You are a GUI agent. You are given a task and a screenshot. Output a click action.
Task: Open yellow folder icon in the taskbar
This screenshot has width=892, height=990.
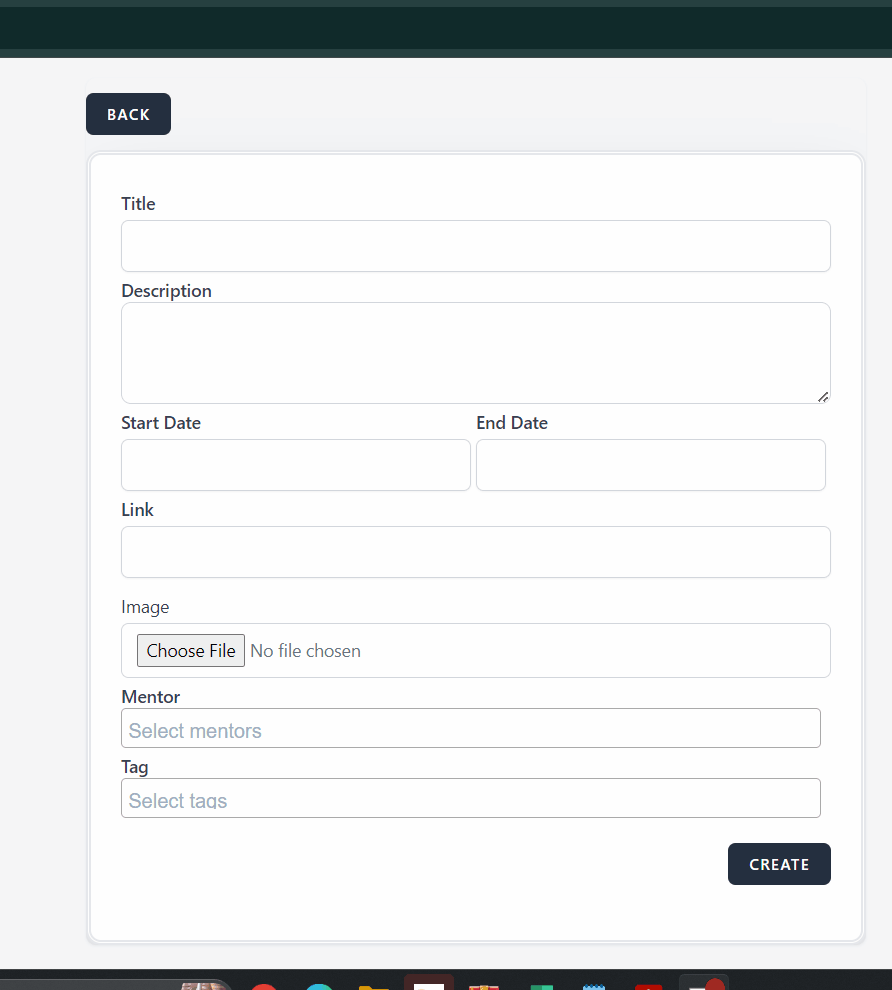373,985
